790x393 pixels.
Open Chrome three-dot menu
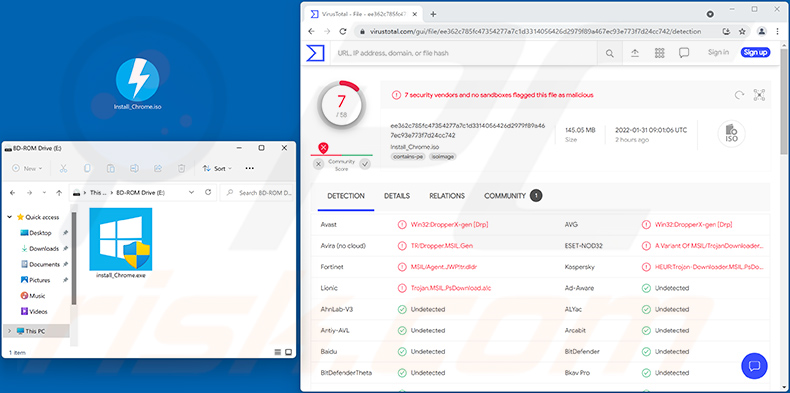pyautogui.click(x=776, y=31)
